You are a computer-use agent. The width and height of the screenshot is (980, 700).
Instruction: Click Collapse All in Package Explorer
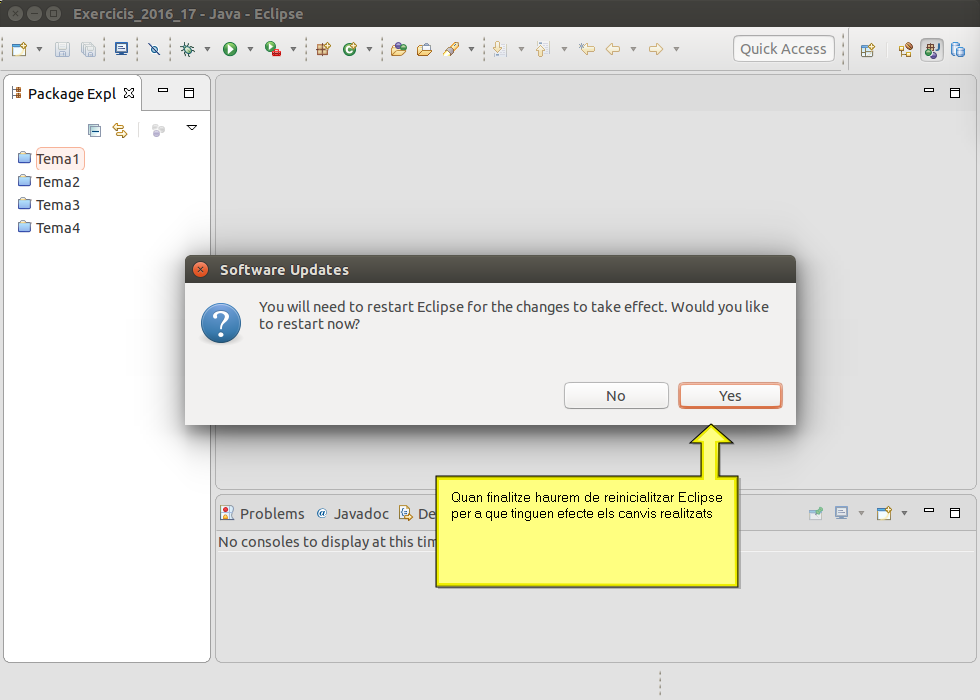pos(94,130)
